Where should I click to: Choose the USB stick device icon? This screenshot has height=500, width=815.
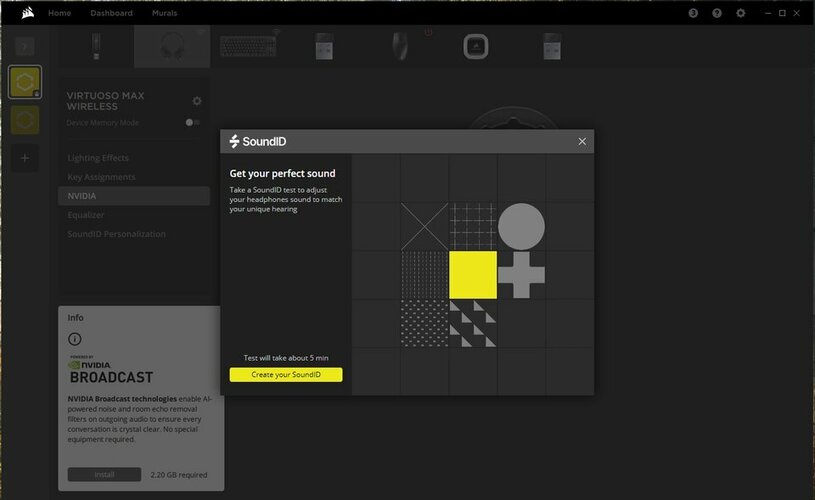click(95, 46)
